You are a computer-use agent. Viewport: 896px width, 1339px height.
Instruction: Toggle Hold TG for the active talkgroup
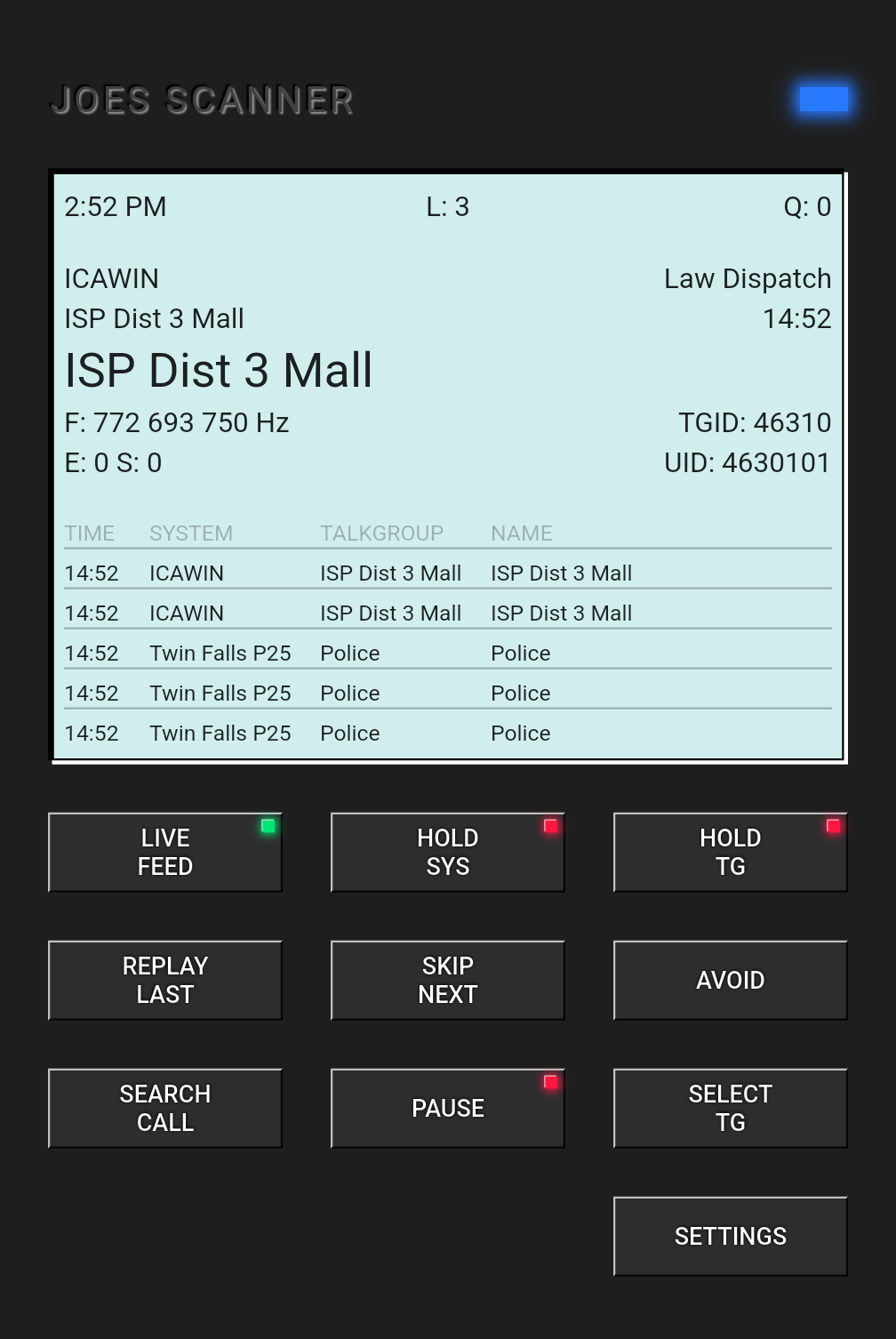tap(729, 852)
